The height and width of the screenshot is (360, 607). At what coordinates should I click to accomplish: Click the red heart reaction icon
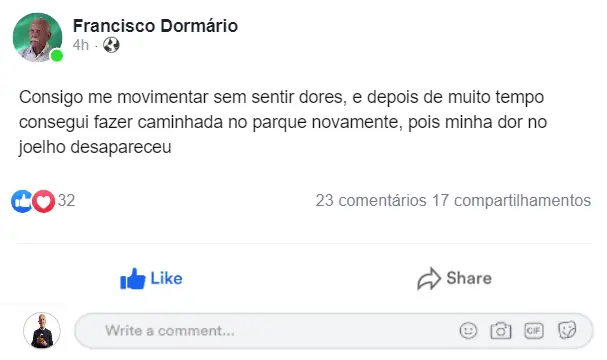click(43, 201)
